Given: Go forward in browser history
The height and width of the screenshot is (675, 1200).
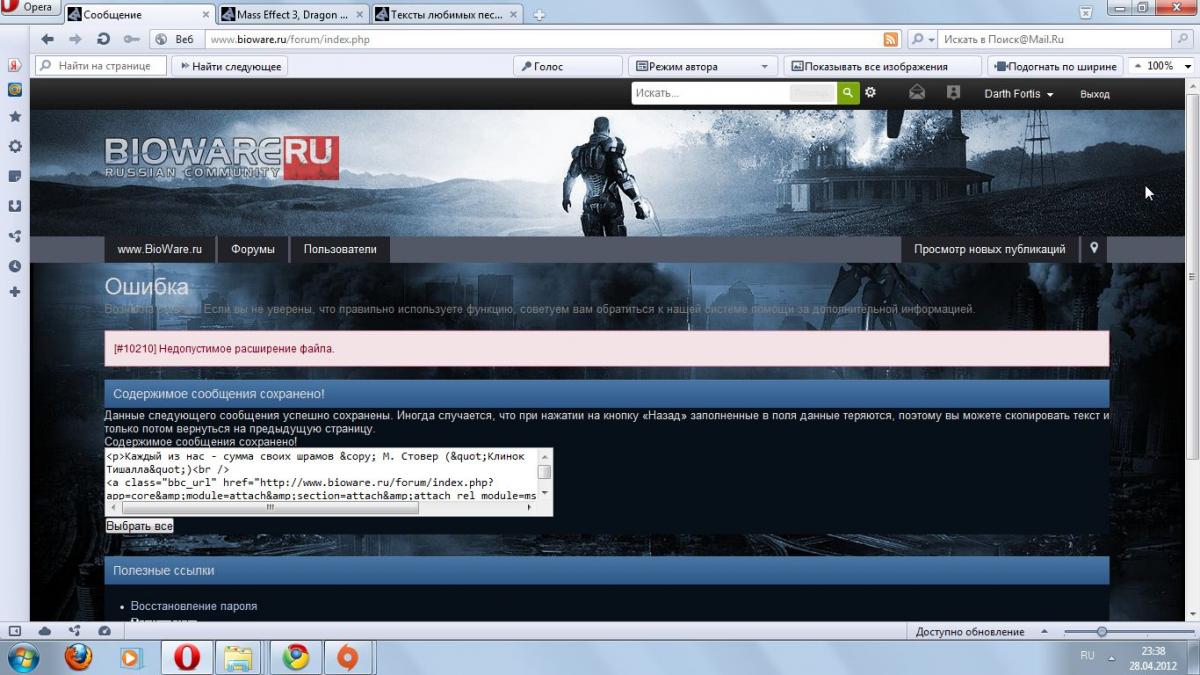Looking at the screenshot, I should 75,39.
